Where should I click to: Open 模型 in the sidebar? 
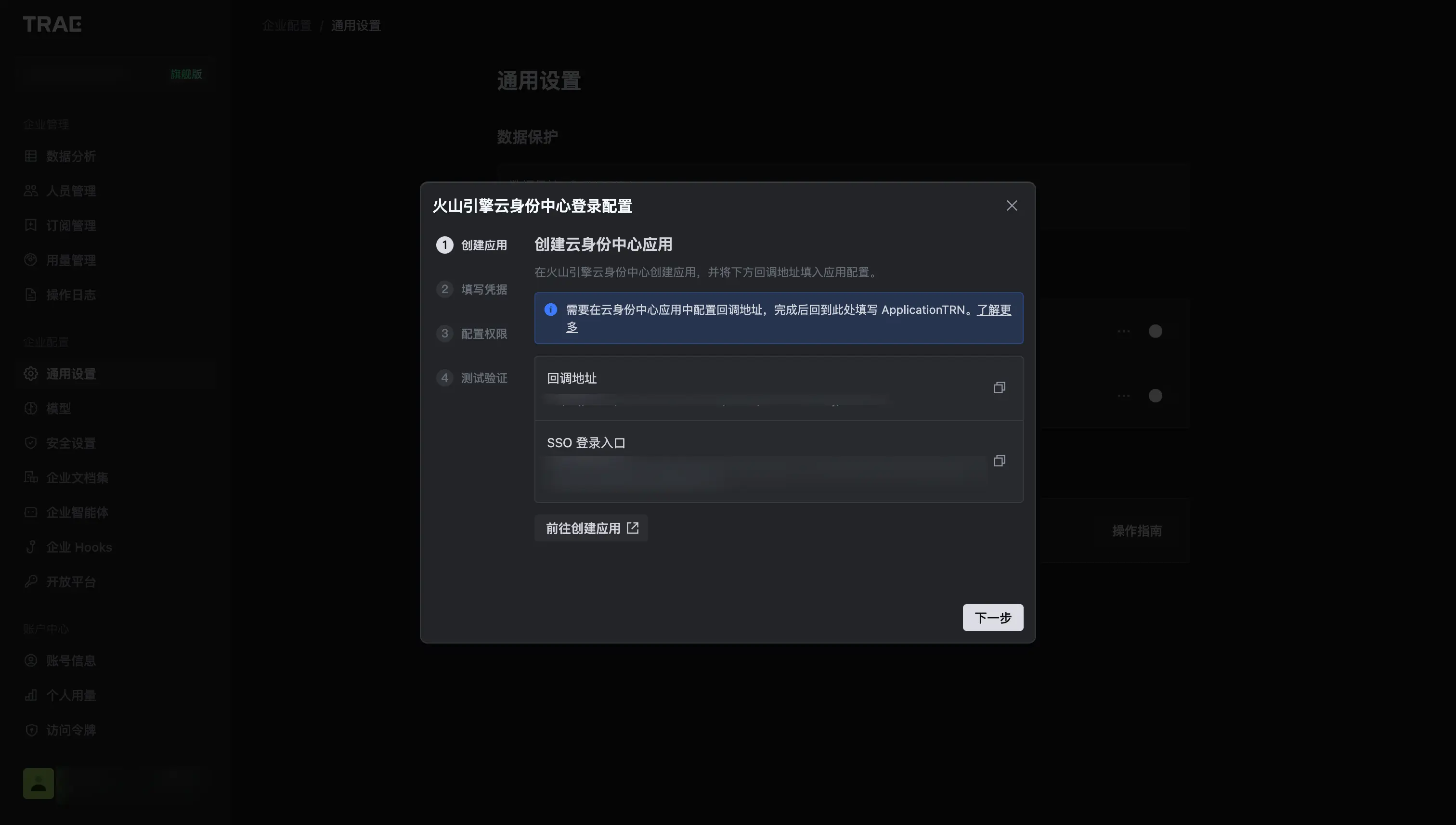[116, 409]
